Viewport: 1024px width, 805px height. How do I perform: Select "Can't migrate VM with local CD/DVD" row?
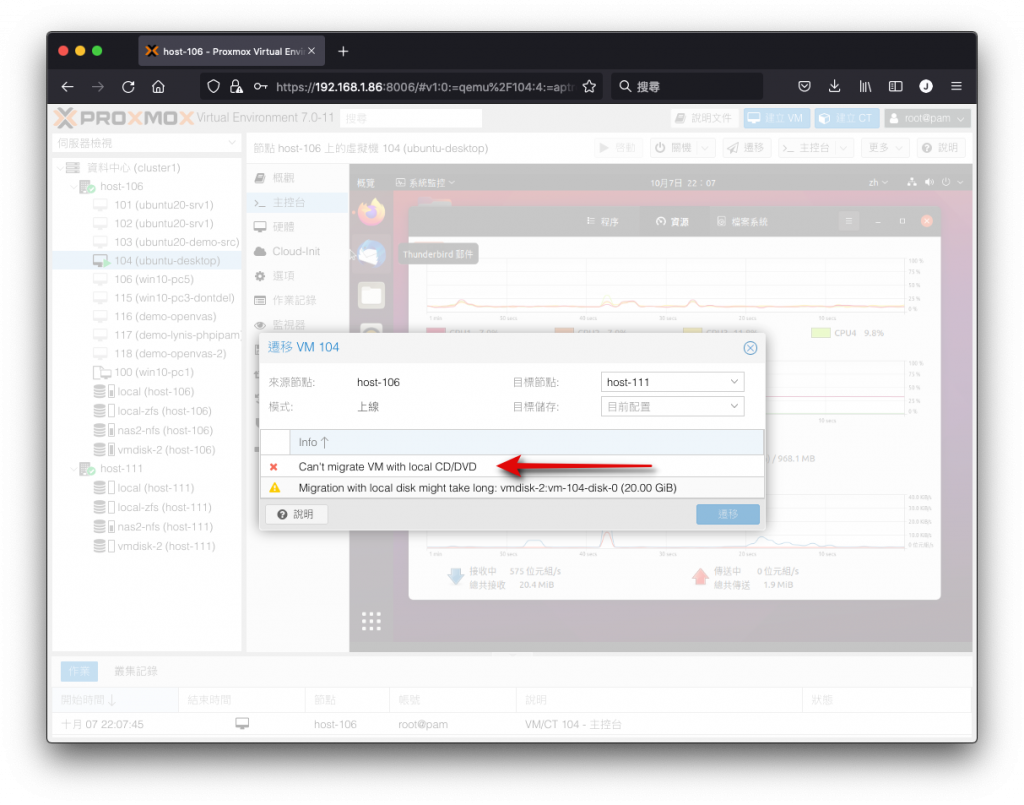click(x=512, y=467)
